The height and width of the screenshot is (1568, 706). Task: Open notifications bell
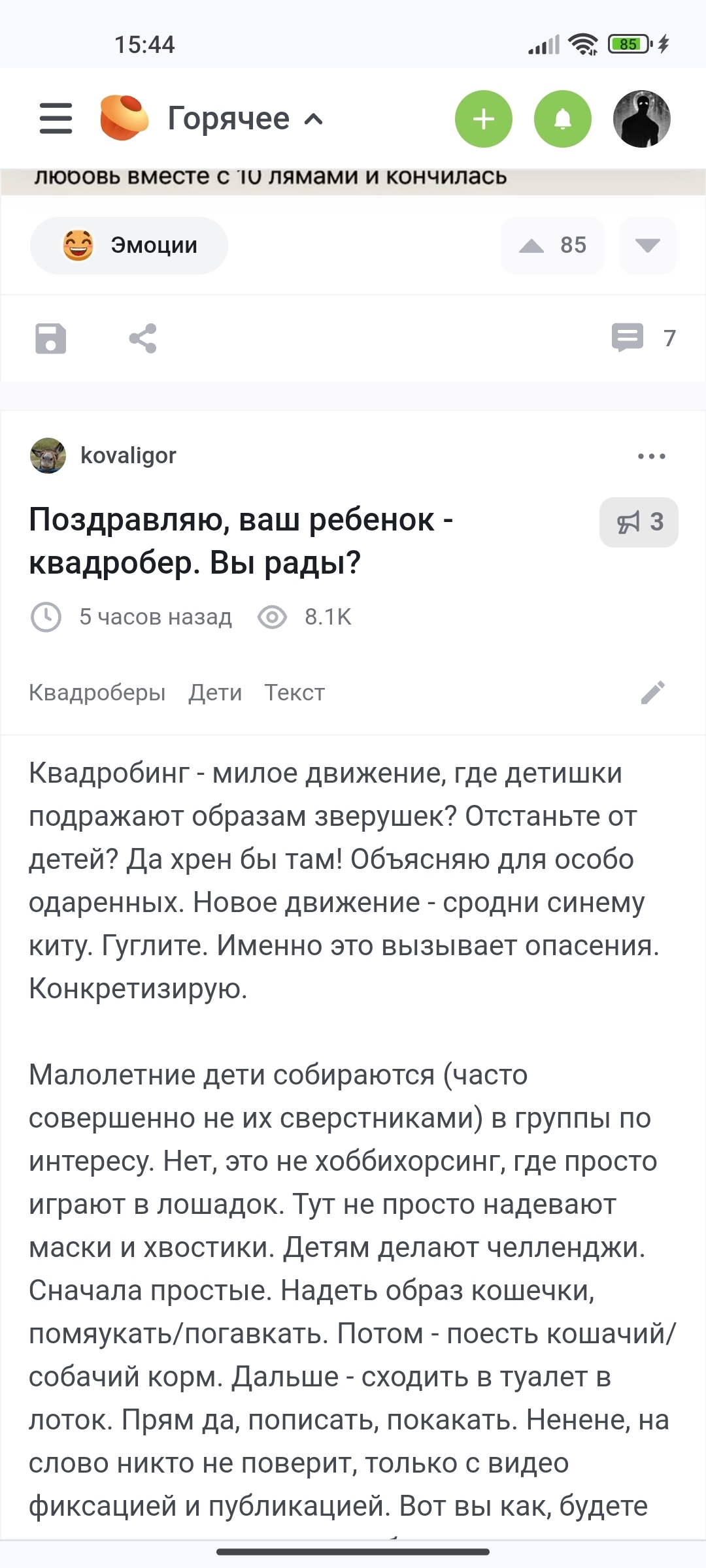(562, 119)
